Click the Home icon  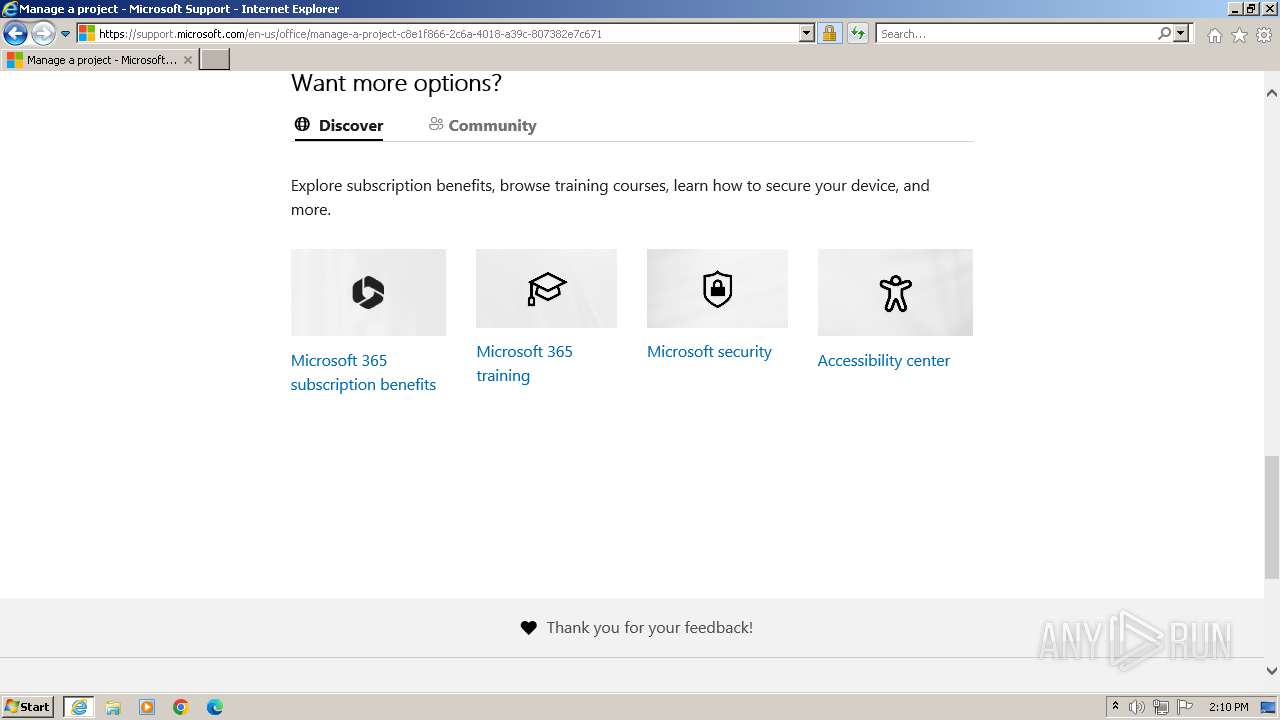[x=1214, y=35]
